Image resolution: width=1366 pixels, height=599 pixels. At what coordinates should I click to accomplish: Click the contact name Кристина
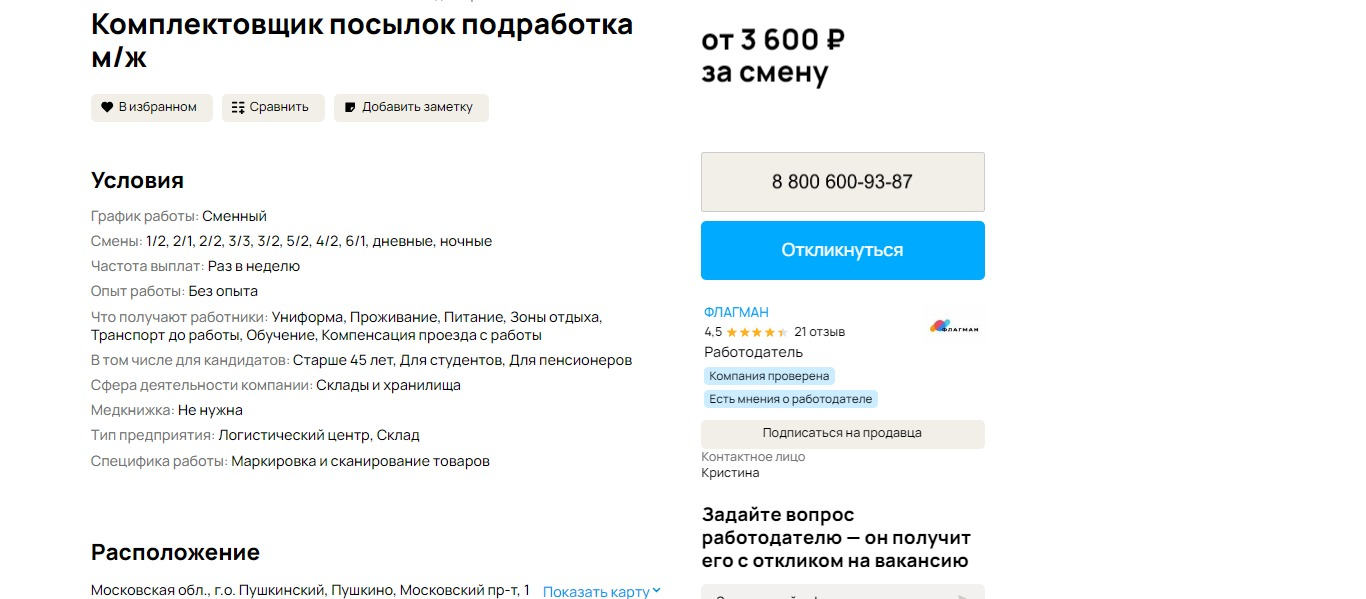pyautogui.click(x=730, y=473)
